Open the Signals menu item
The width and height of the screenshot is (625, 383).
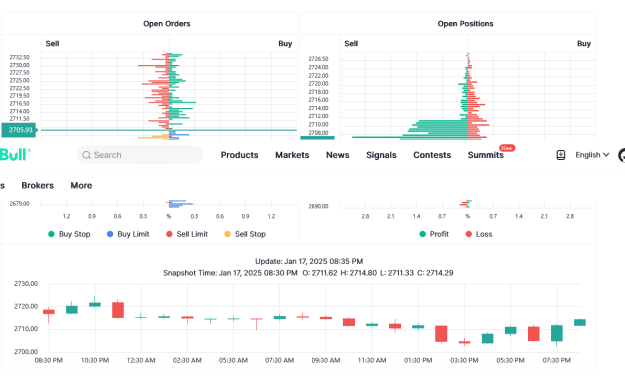pyautogui.click(x=381, y=155)
